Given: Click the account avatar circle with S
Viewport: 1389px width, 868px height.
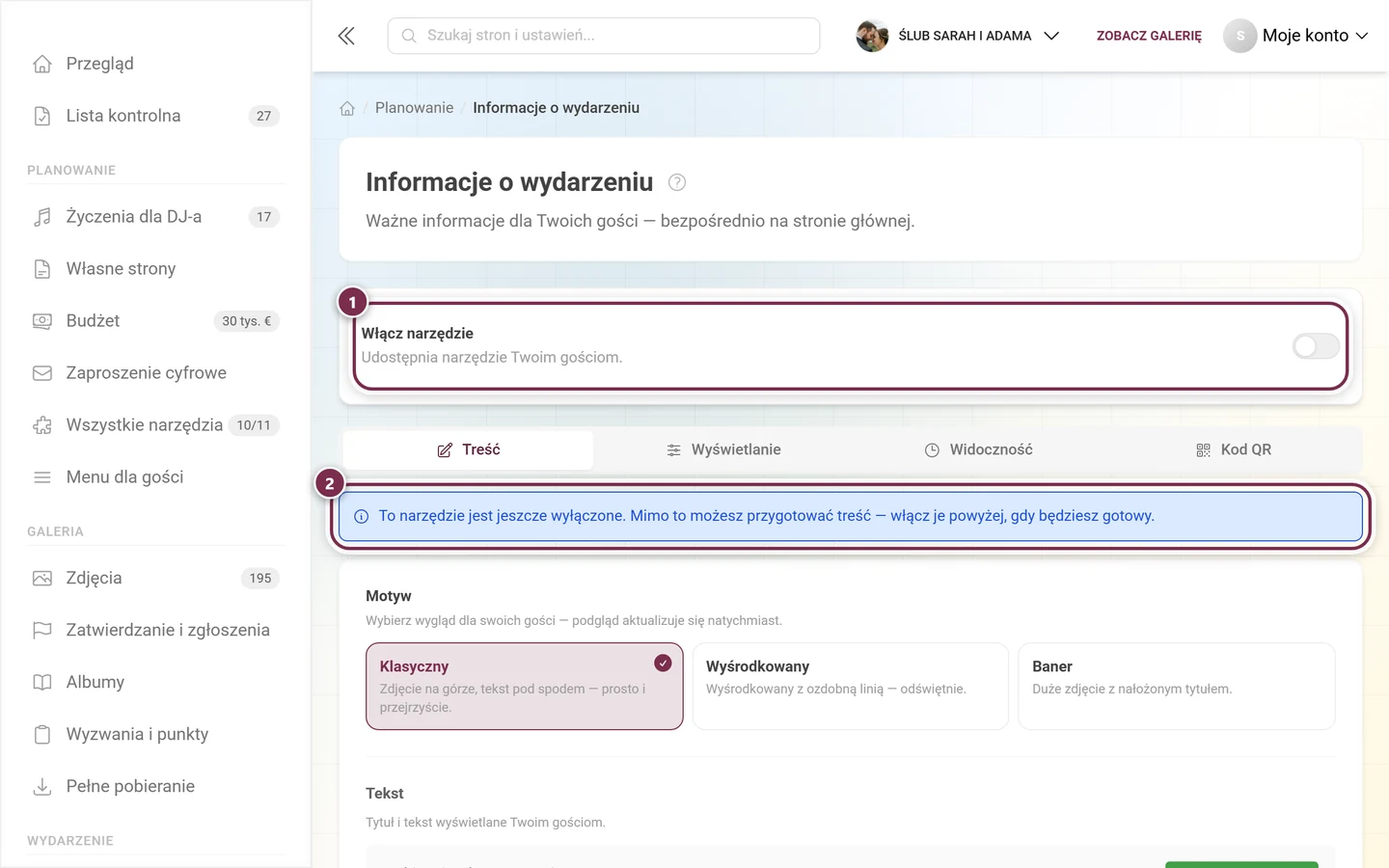Looking at the screenshot, I should coord(1240,36).
